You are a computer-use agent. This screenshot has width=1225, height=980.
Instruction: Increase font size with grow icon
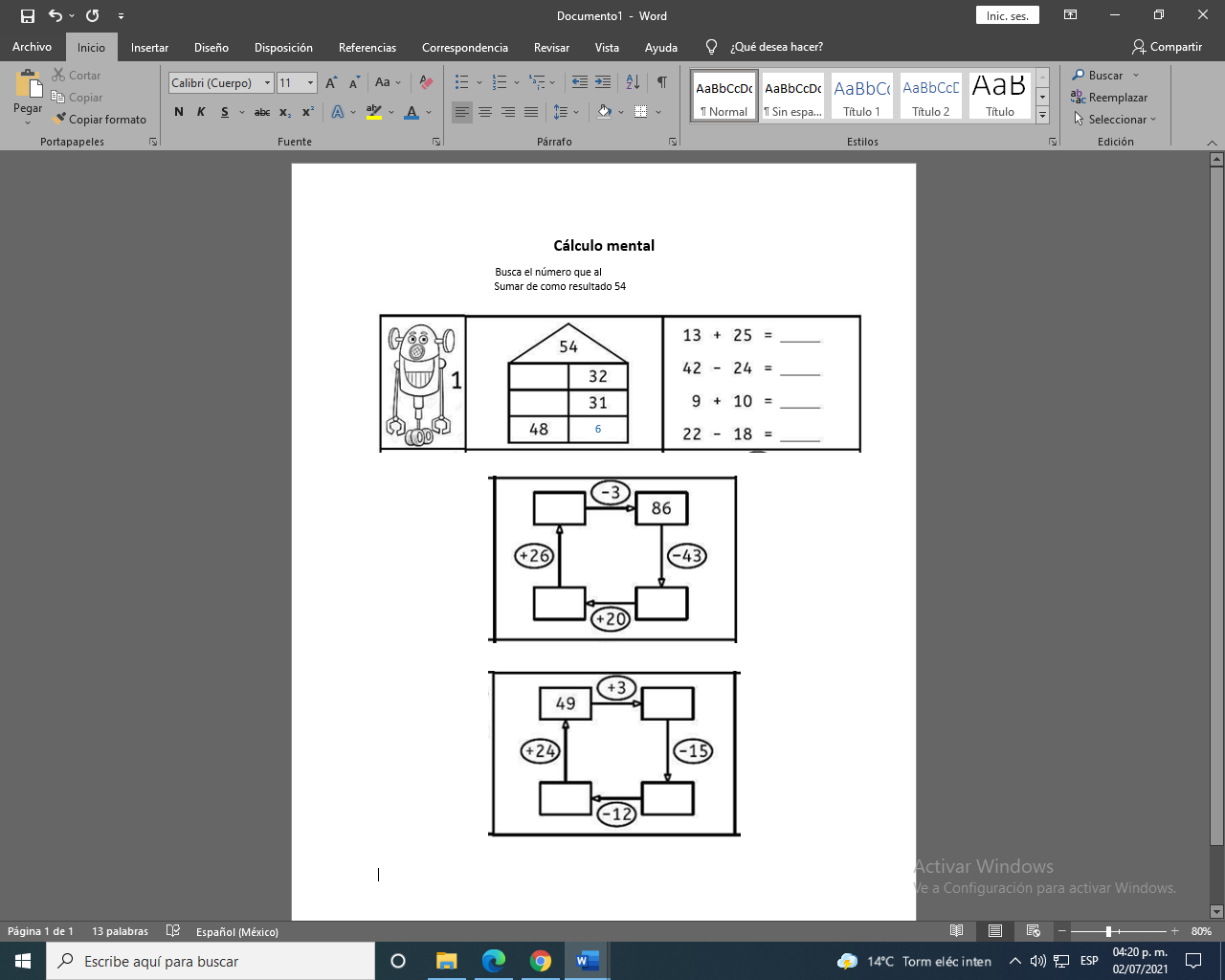331,83
